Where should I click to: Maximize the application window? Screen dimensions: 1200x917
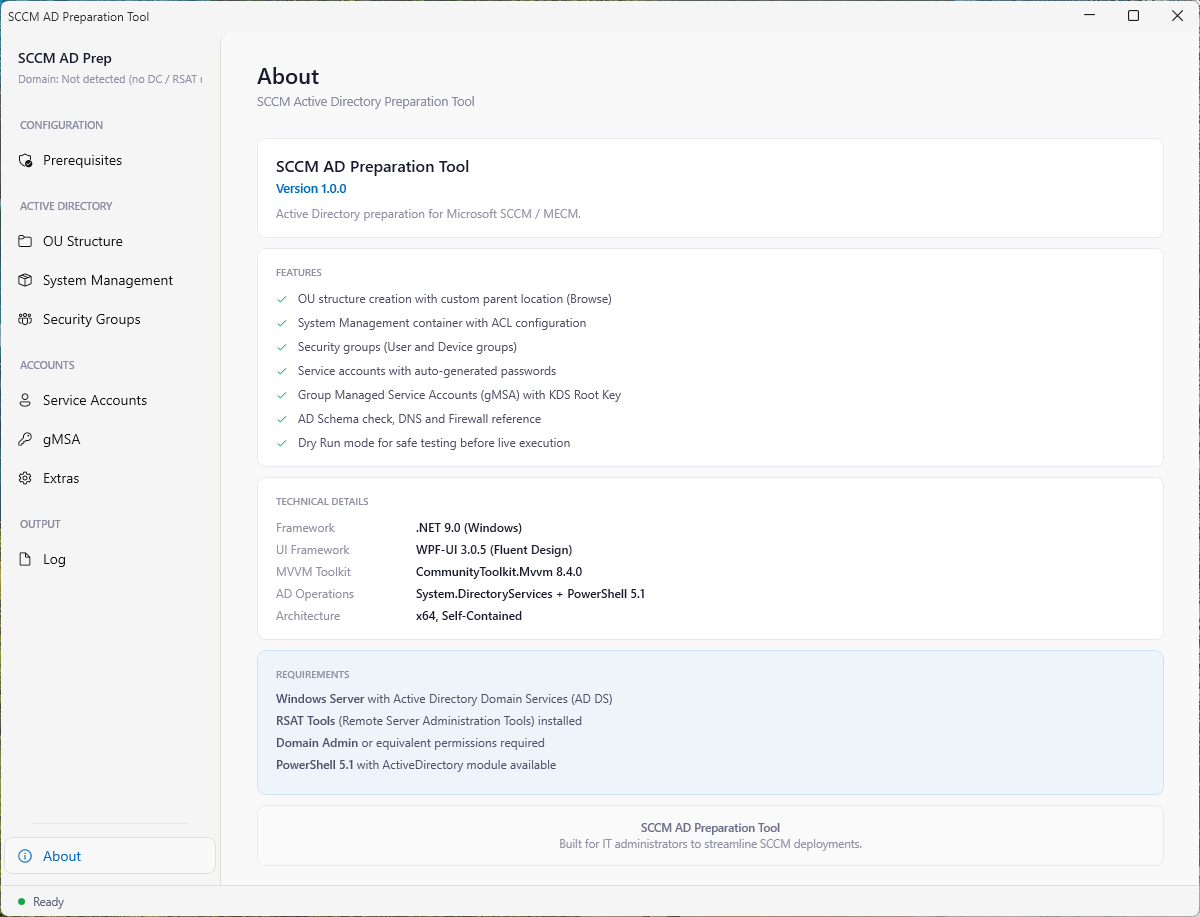pyautogui.click(x=1133, y=16)
